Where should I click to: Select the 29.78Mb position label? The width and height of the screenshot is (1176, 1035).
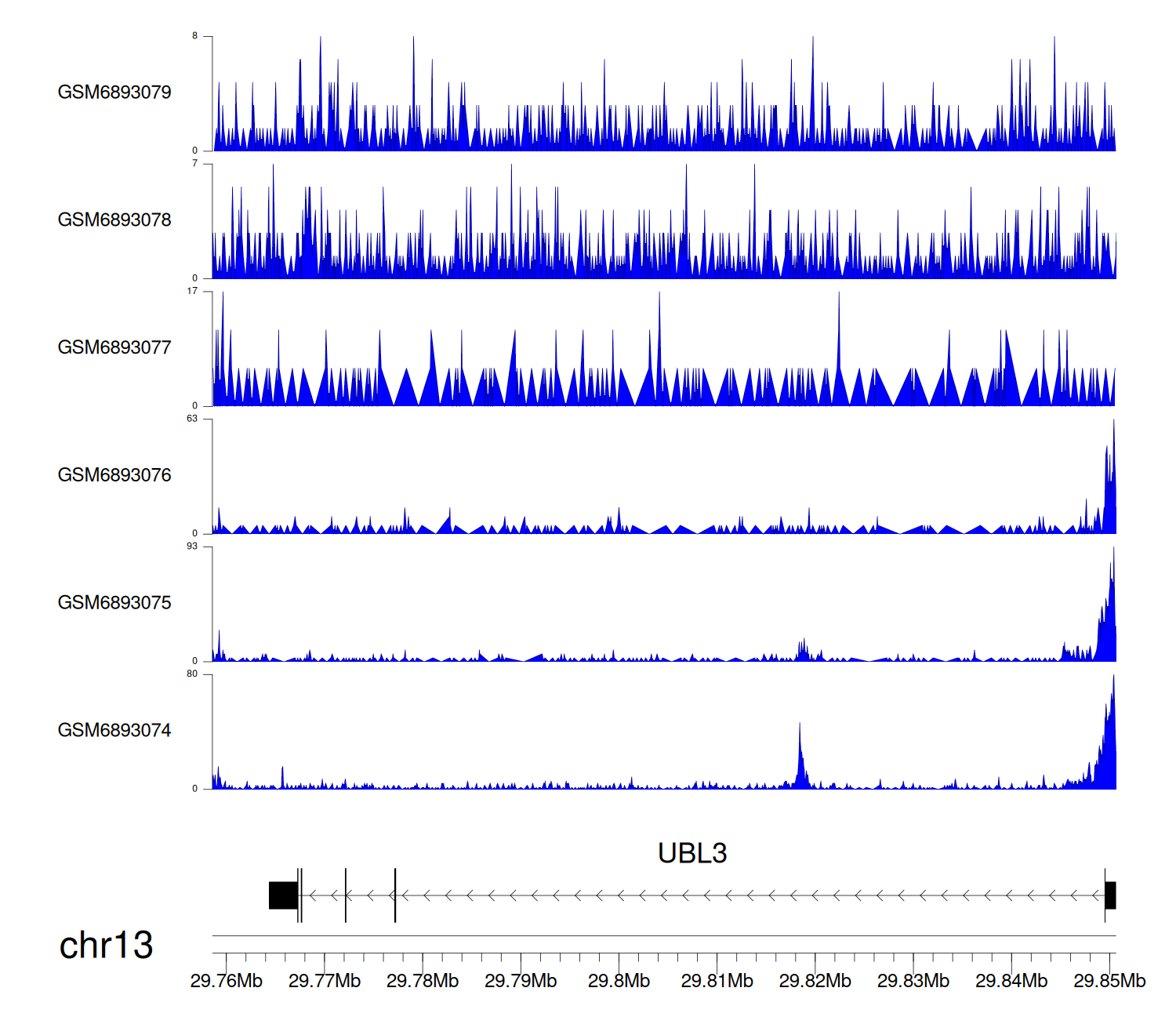coord(423,981)
